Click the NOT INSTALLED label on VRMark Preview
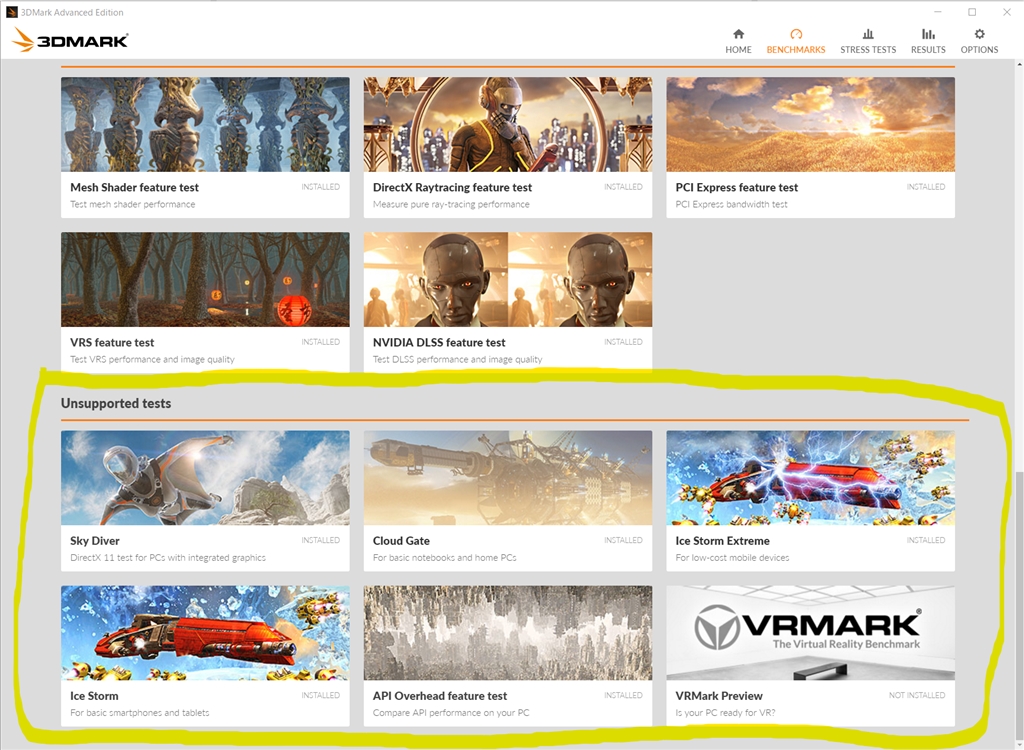Image resolution: width=1024 pixels, height=750 pixels. pyautogui.click(x=917, y=695)
